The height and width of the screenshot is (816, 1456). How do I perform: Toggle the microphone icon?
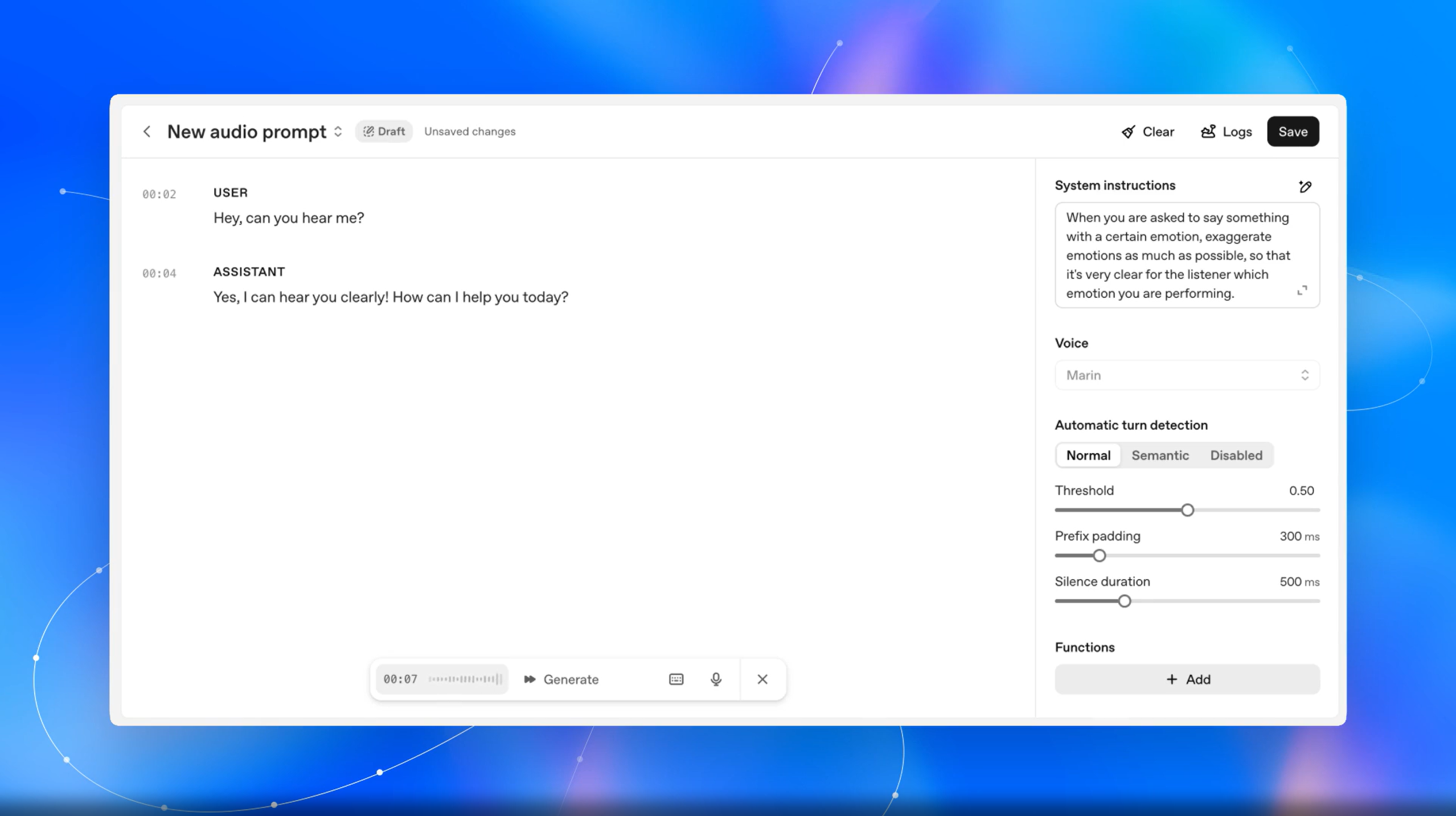click(x=716, y=679)
